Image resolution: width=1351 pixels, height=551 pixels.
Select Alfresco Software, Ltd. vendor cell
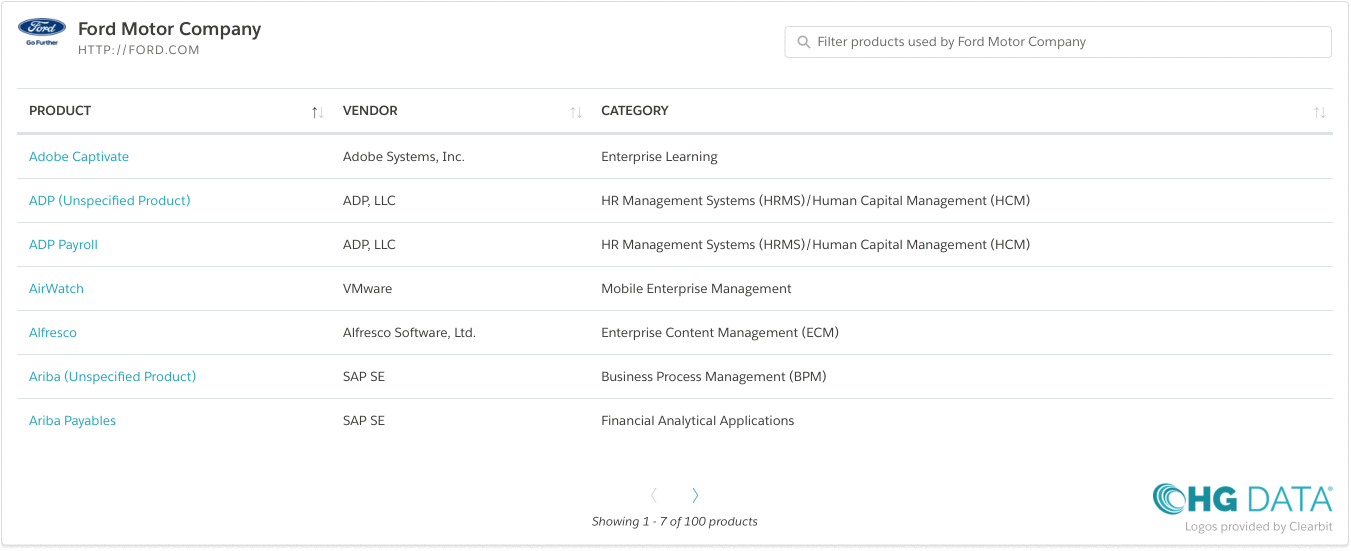409,332
